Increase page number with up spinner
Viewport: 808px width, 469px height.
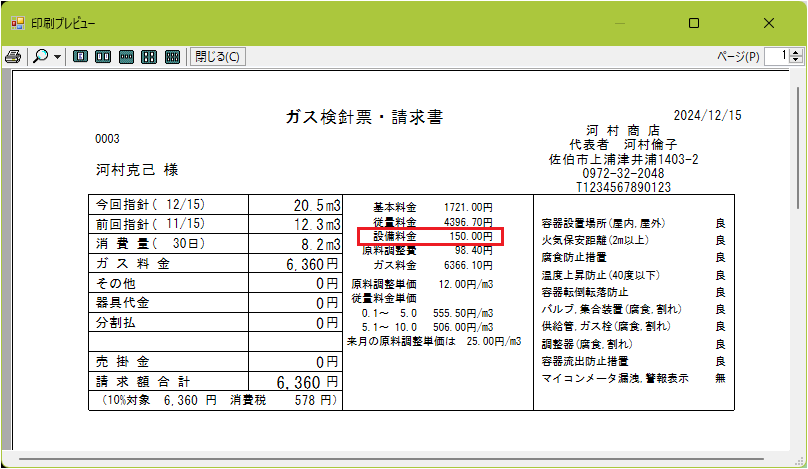(x=796, y=53)
